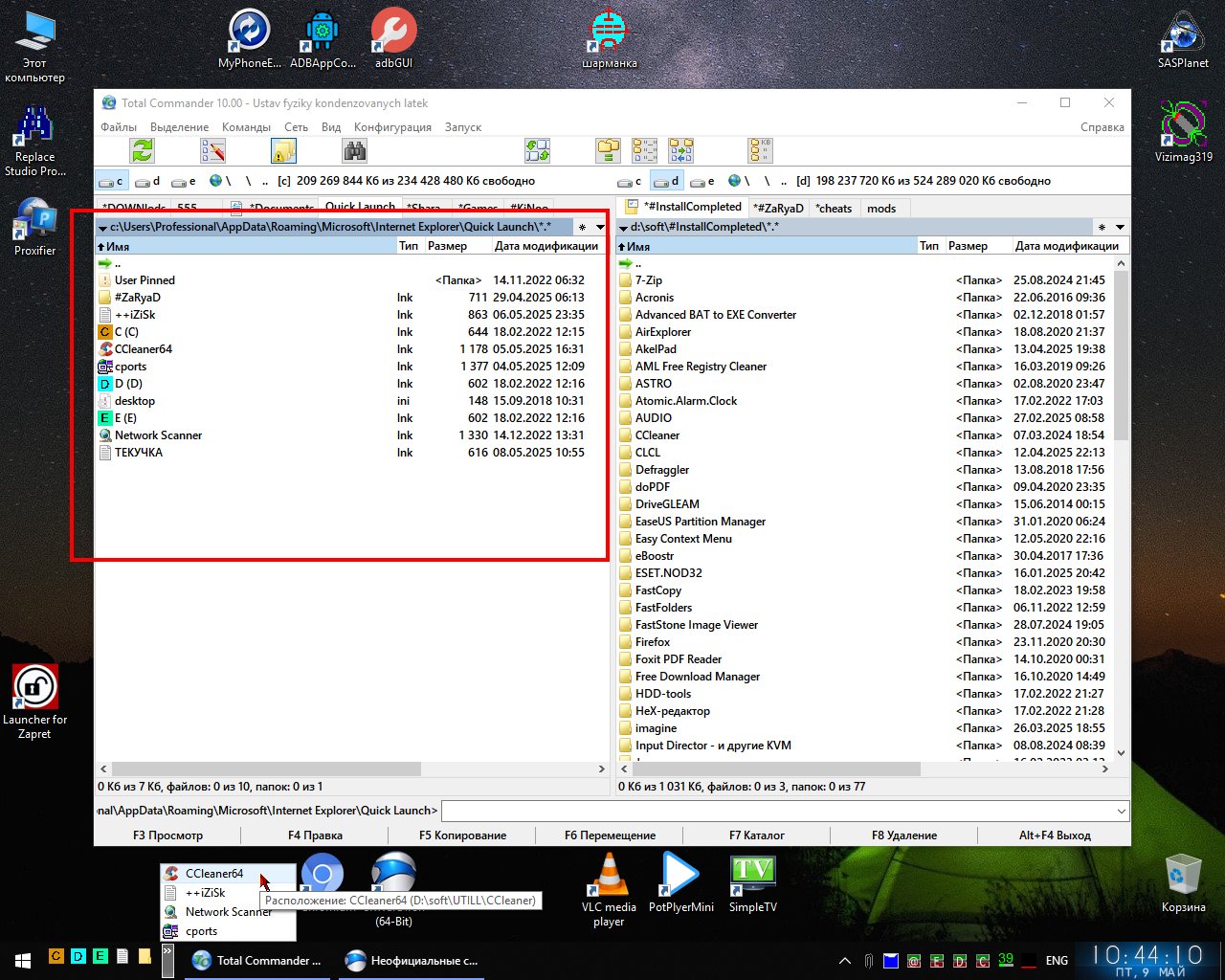This screenshot has height=980, width=1225.
Task: Click F7 Каталог button
Action: point(757,835)
